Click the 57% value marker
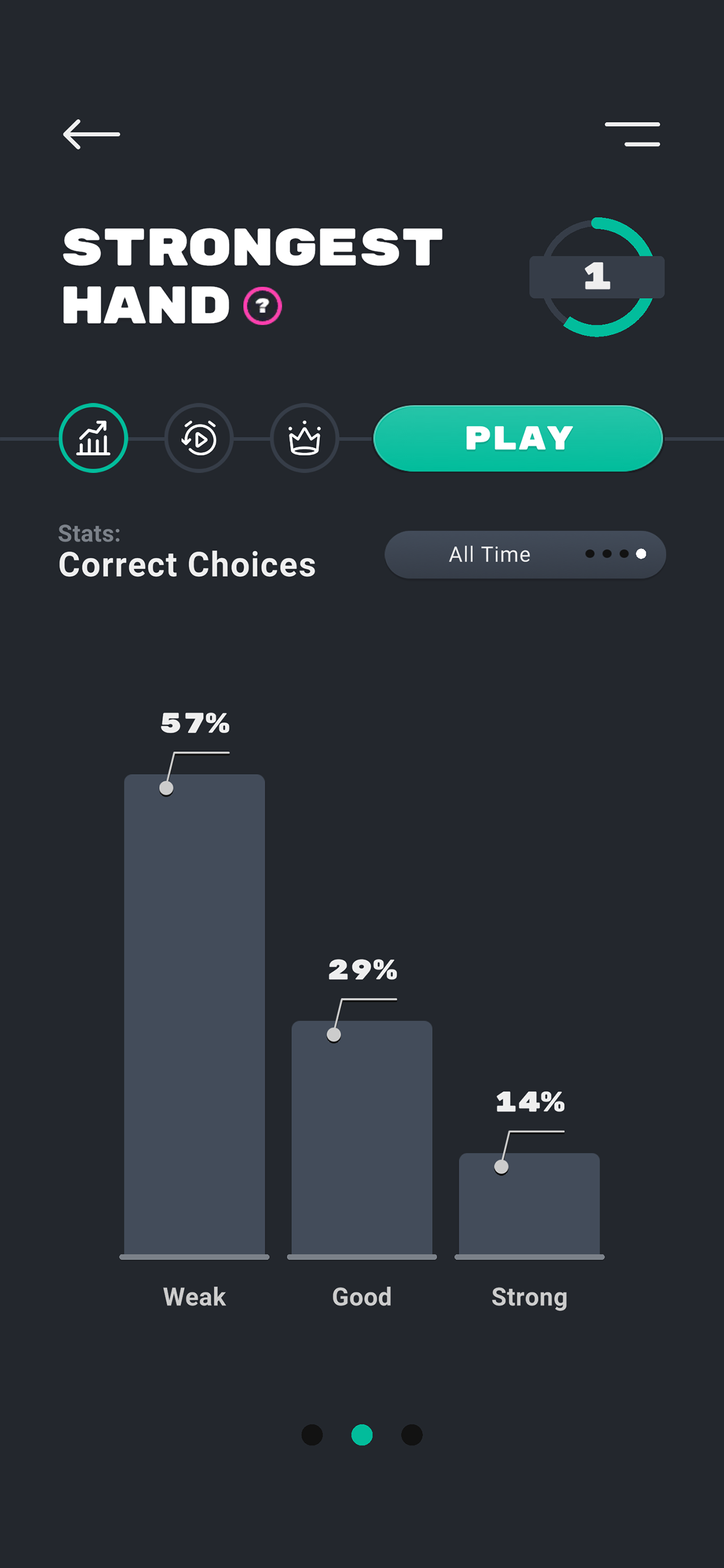Viewport: 724px width, 1568px height. point(166,788)
